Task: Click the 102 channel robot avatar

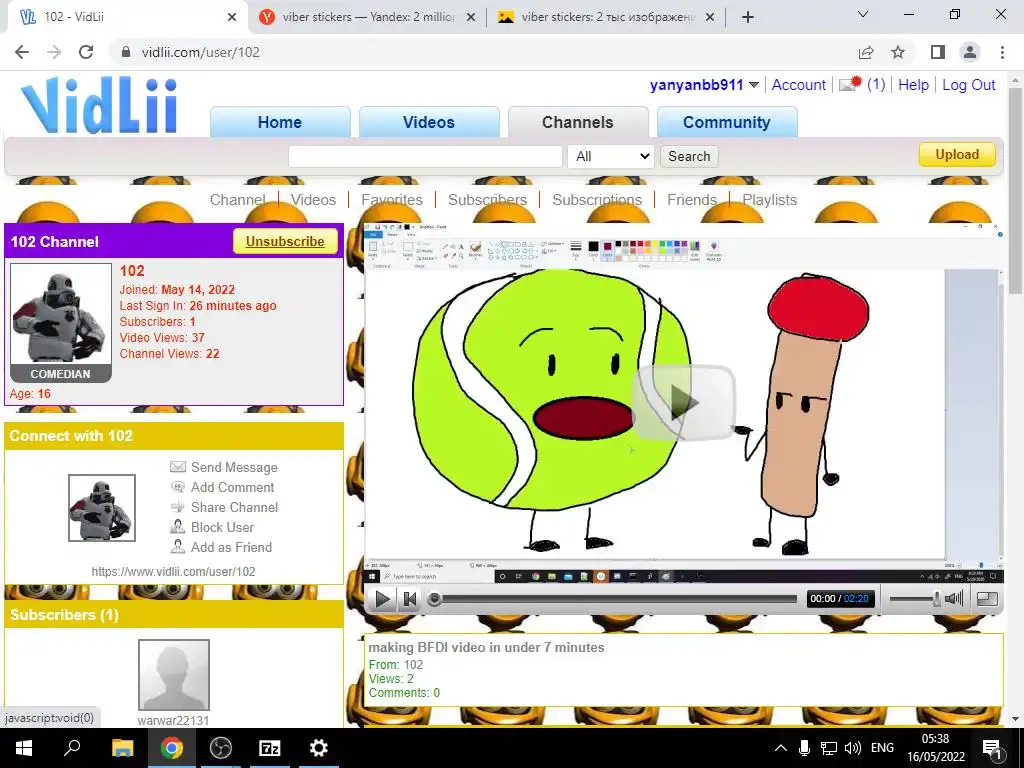Action: (x=61, y=315)
